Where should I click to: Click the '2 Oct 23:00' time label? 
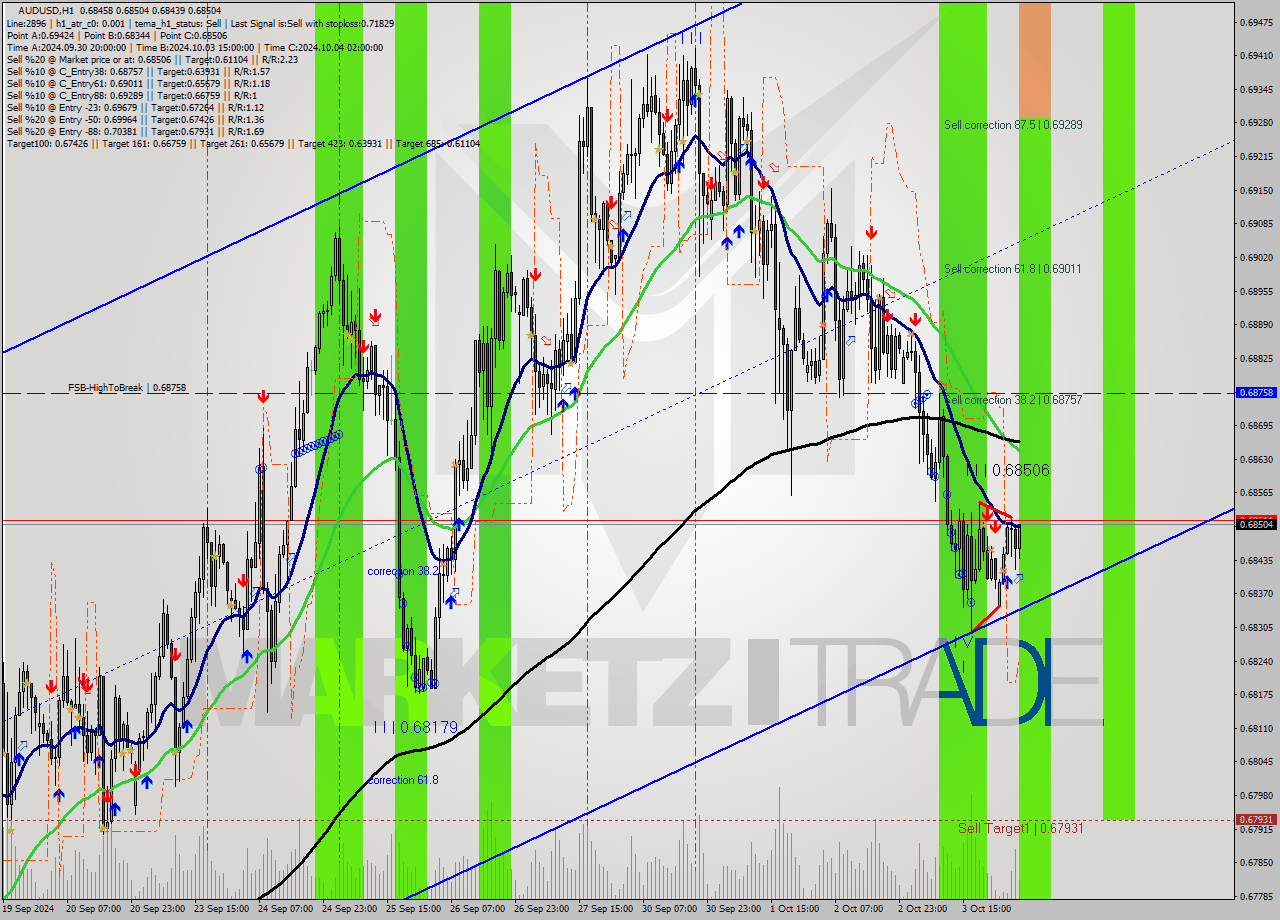(x=924, y=910)
